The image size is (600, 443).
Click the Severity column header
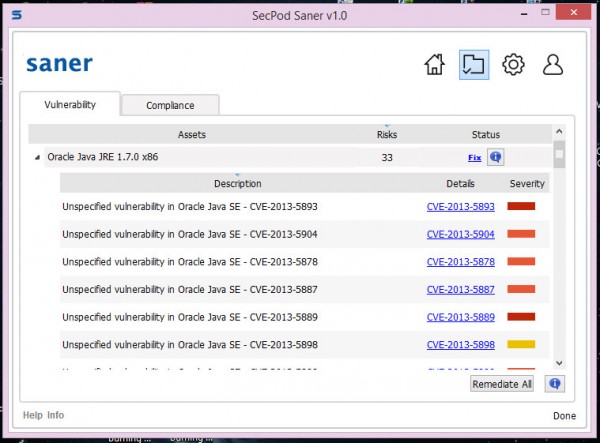(x=527, y=184)
